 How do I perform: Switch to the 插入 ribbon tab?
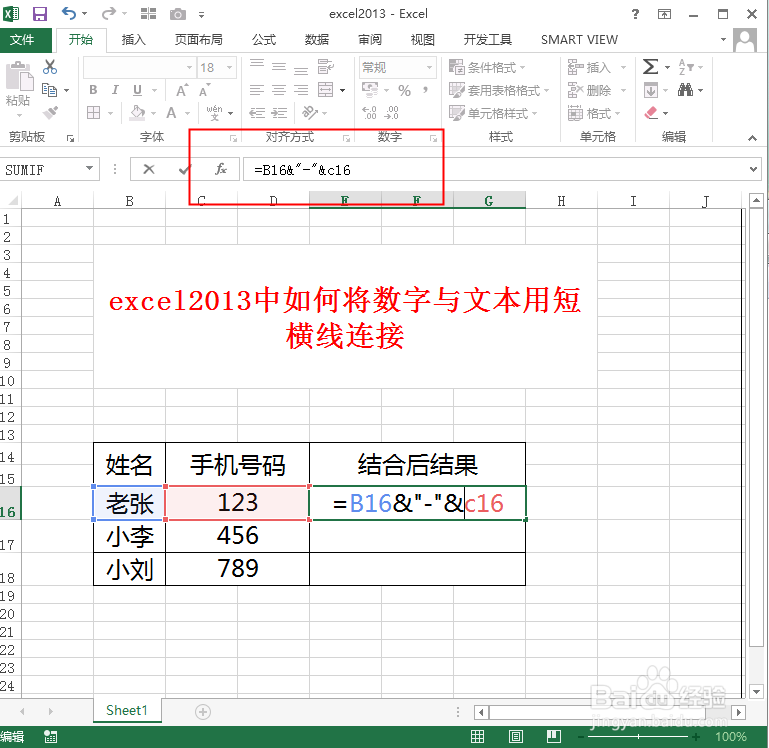(133, 39)
